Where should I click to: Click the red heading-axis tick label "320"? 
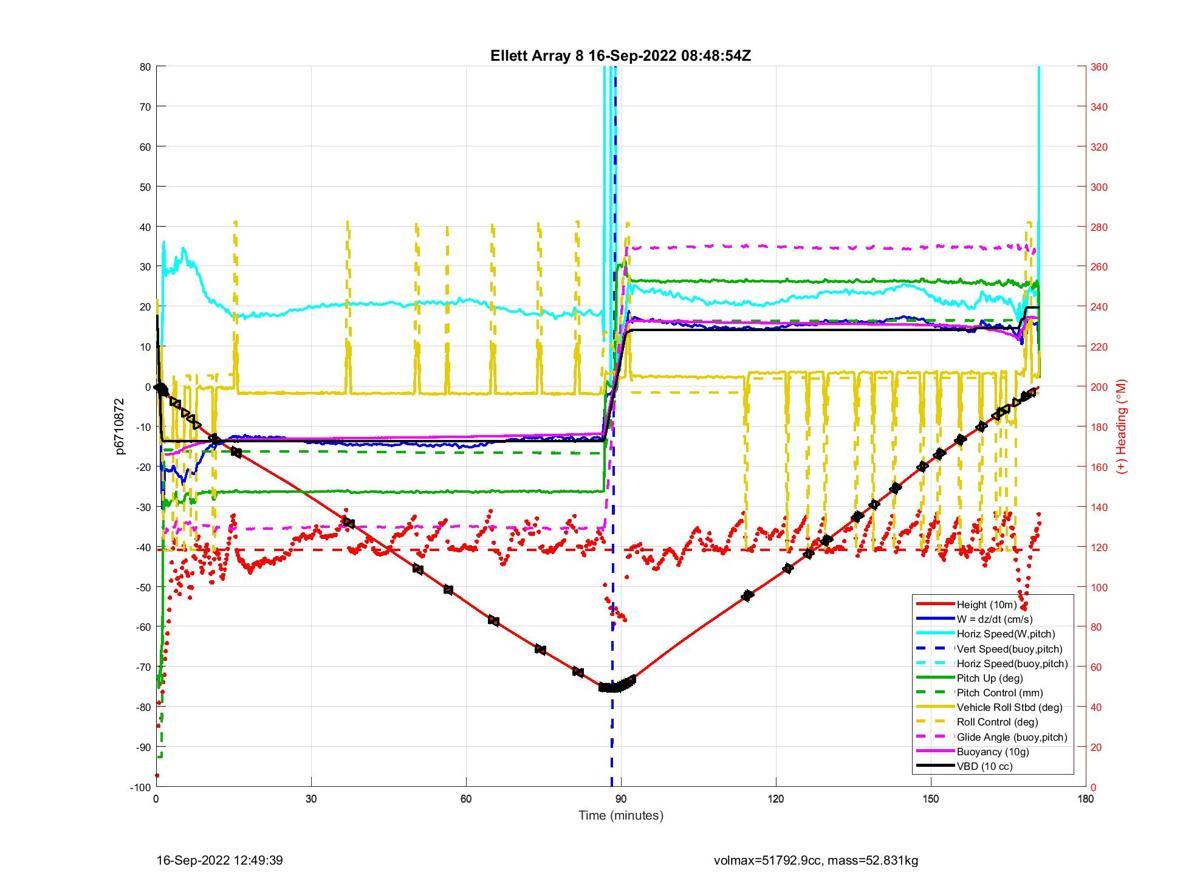[1099, 147]
